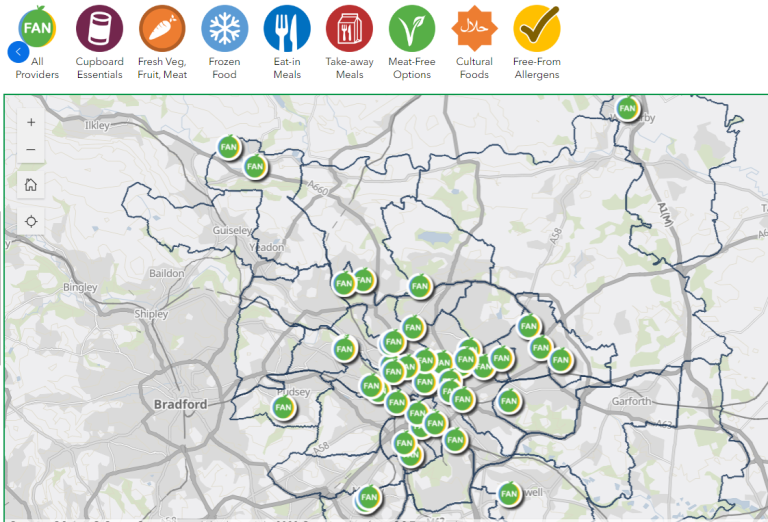768x522 pixels.
Task: Open the FAN marker at top right edge
Action: tap(627, 108)
